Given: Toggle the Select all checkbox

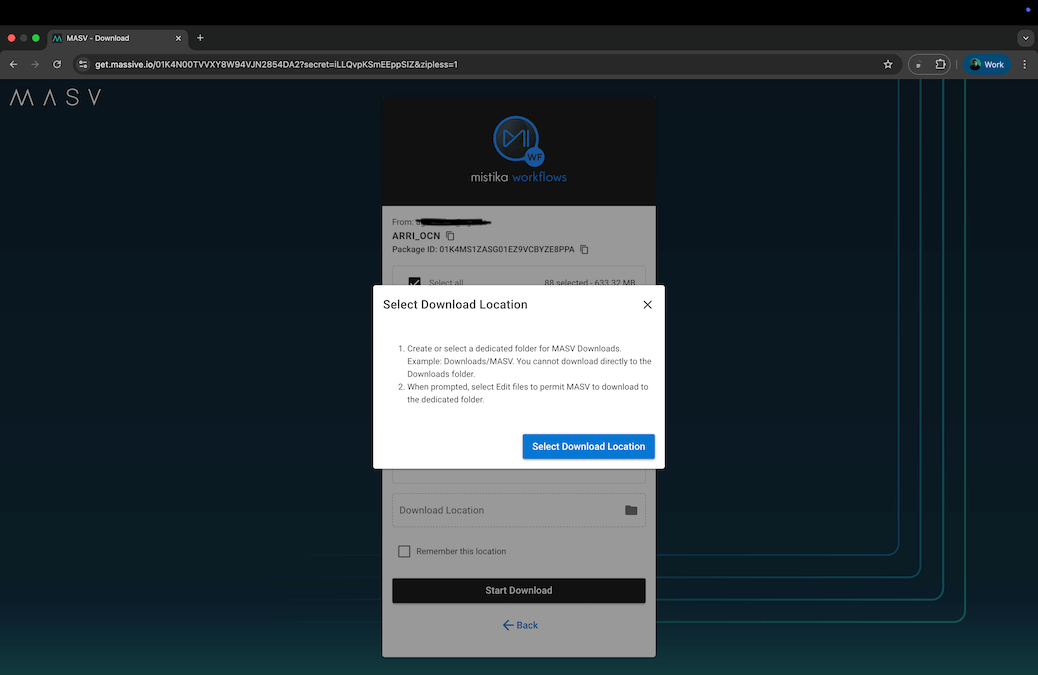Looking at the screenshot, I should point(414,282).
